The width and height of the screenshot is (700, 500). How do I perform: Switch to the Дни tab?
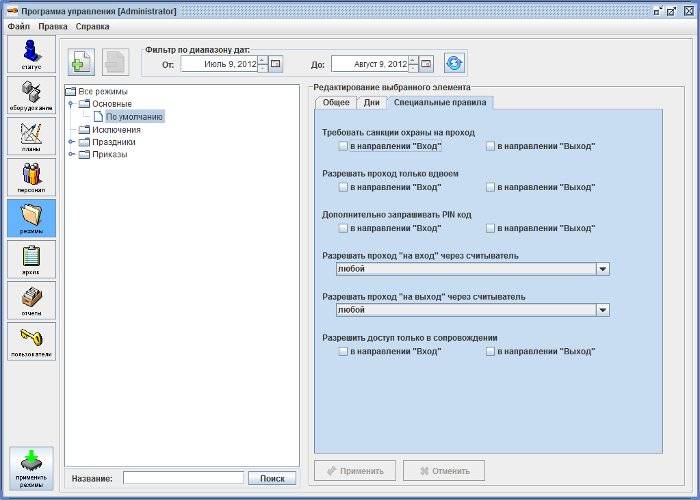tap(371, 102)
